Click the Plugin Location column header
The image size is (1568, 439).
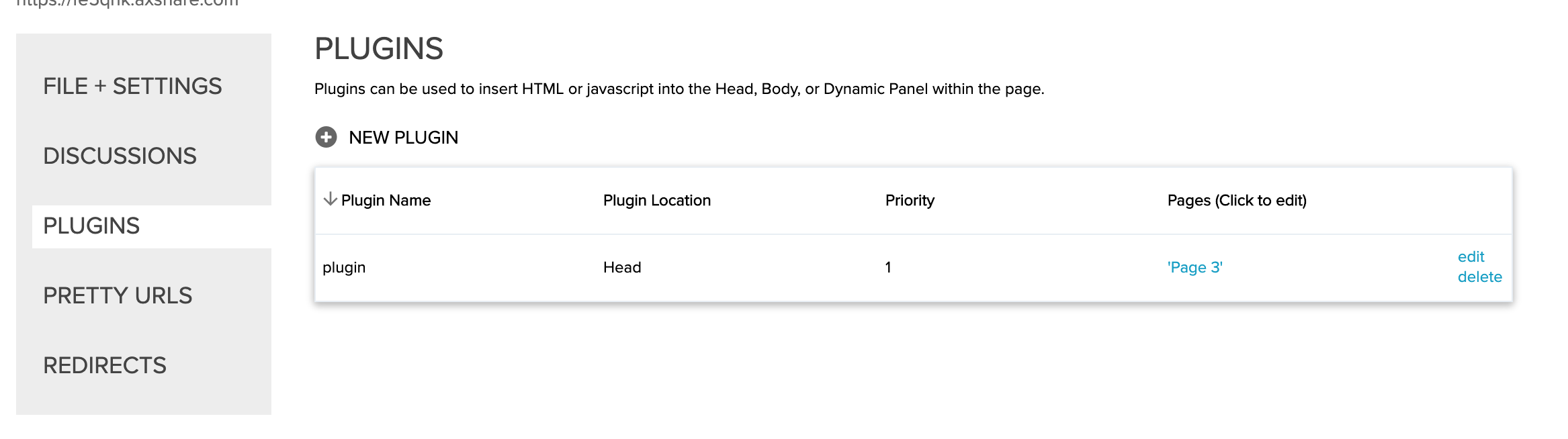[x=656, y=201]
